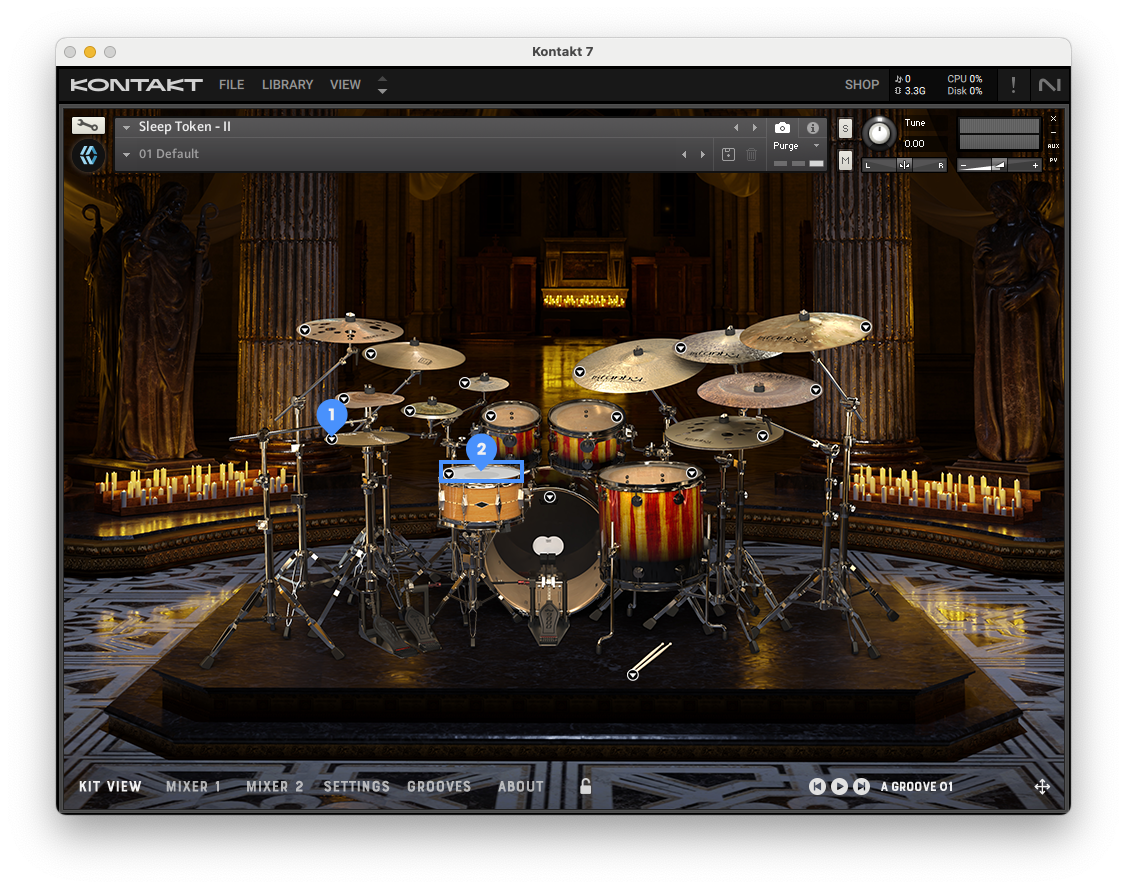The height and width of the screenshot is (889, 1127).
Task: Mute the instrument with M button
Action: tap(845, 160)
